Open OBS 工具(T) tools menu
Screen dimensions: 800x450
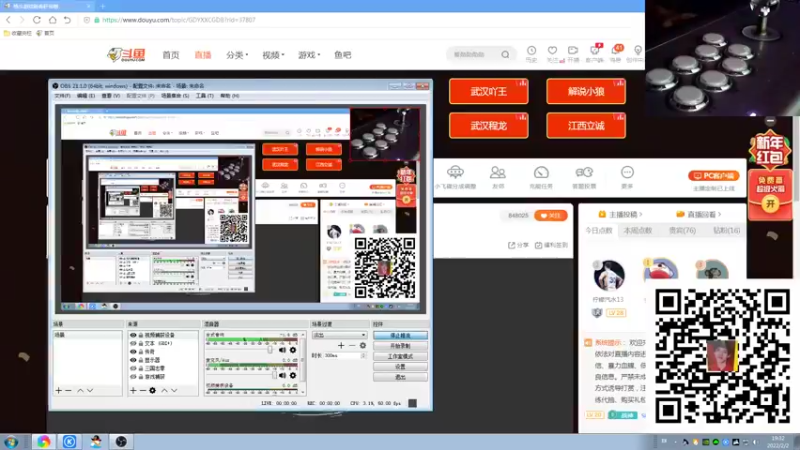[205, 96]
